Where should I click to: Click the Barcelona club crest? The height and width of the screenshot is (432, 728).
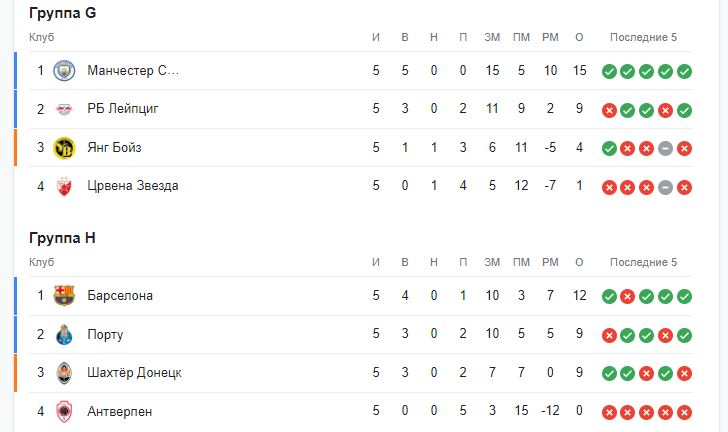(x=64, y=296)
